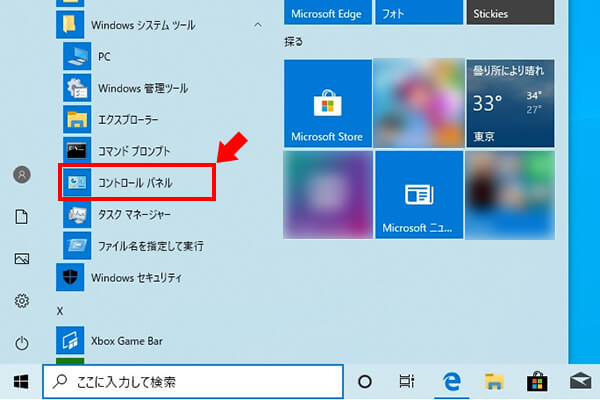
Task: Launch the タスク マネージャー icon
Action: 77,214
